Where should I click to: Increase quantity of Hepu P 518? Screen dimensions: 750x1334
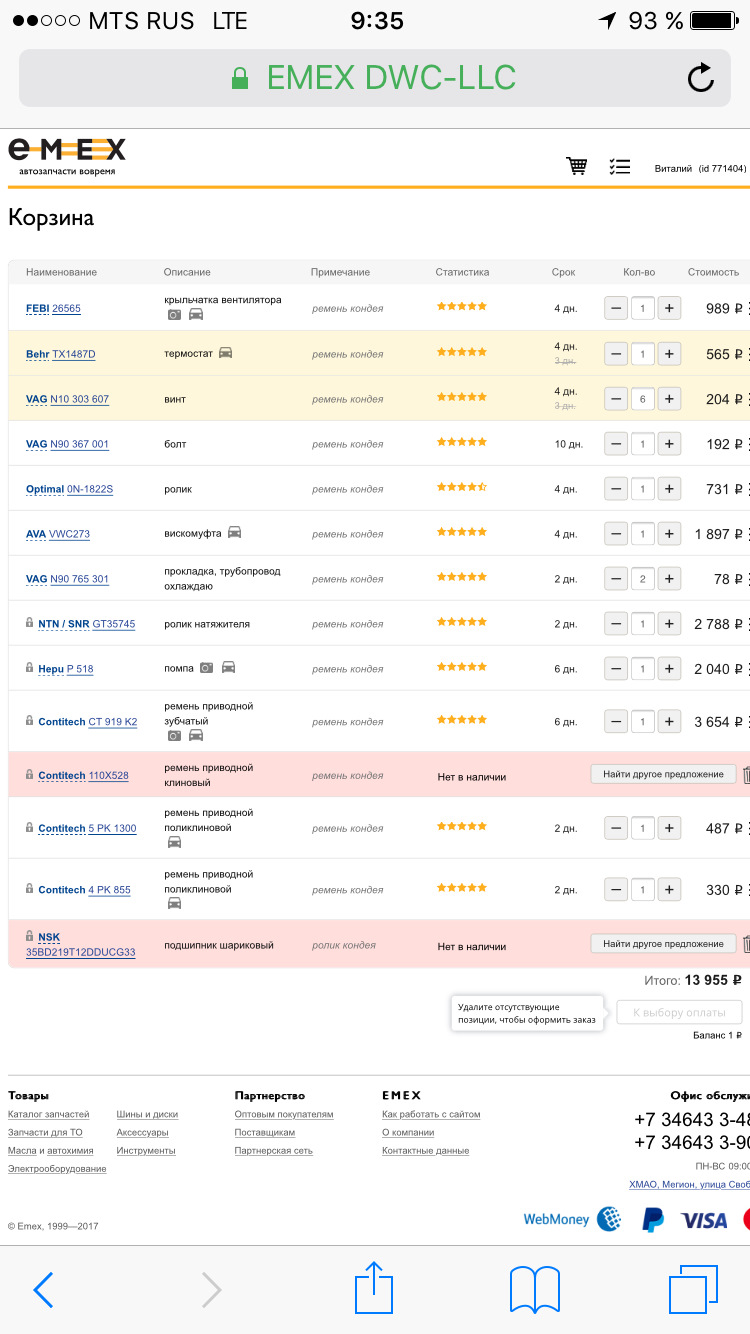point(669,668)
